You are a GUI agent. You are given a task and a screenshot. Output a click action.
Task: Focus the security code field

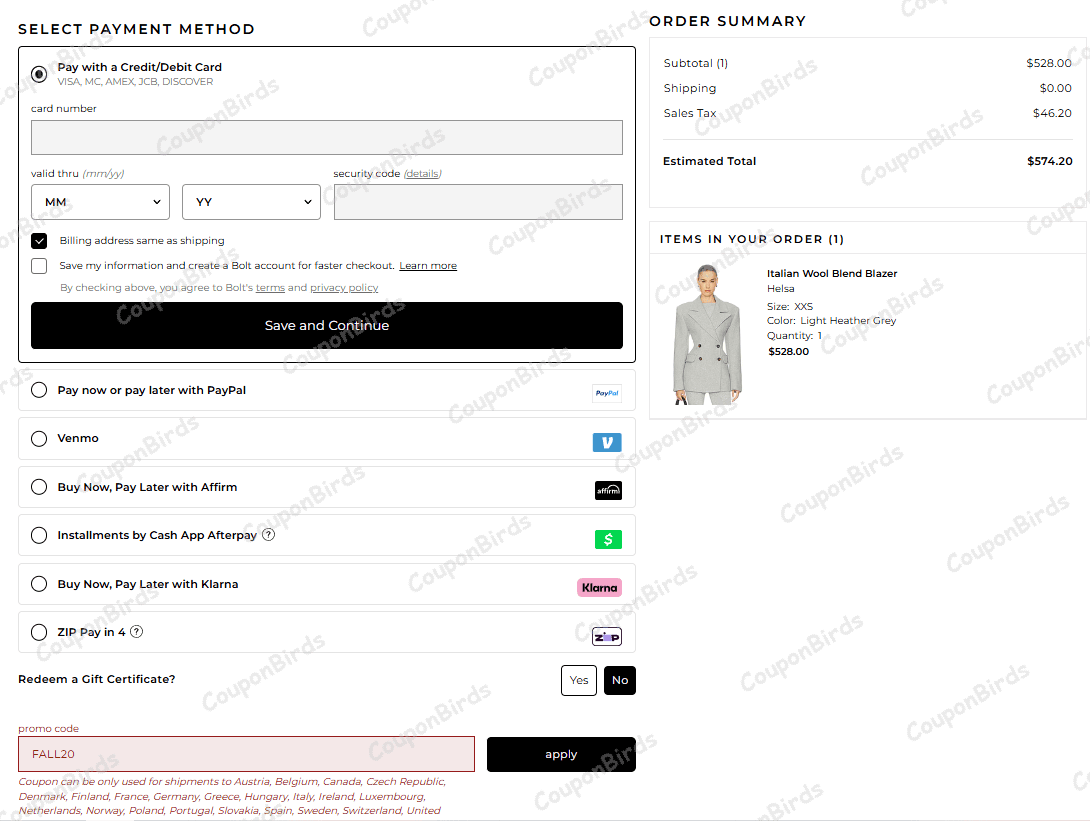[x=478, y=202]
